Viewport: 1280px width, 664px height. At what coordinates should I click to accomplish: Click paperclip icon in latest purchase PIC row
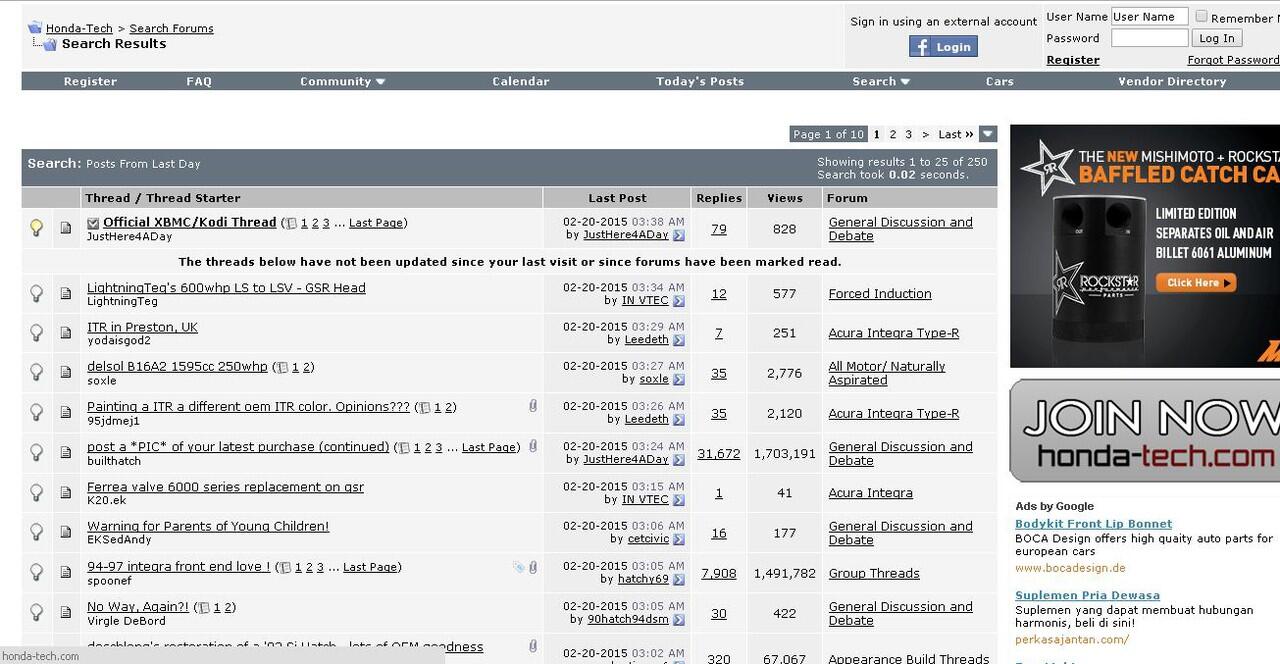point(533,447)
